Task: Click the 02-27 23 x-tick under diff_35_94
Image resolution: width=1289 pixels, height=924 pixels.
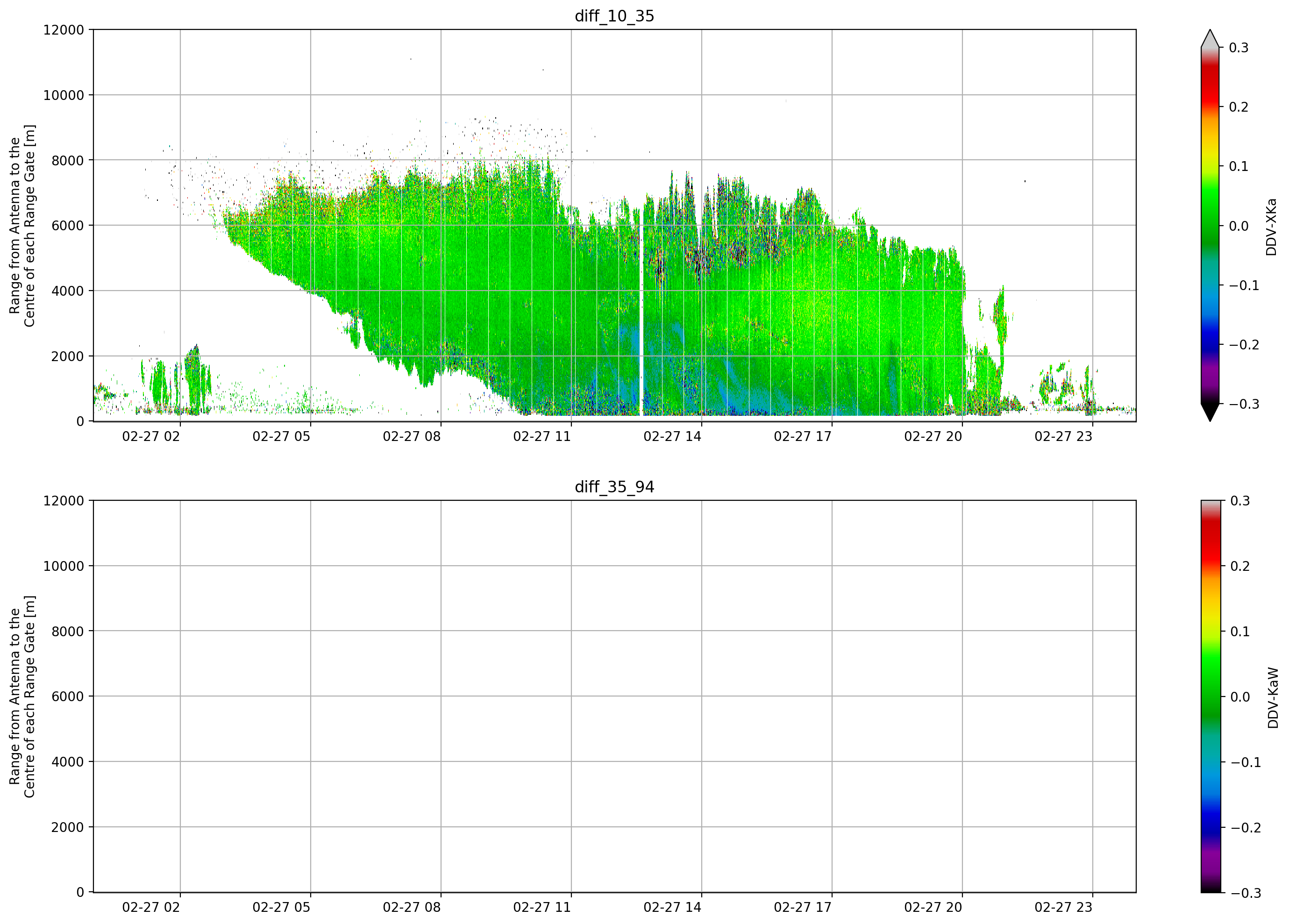Action: (x=1063, y=908)
